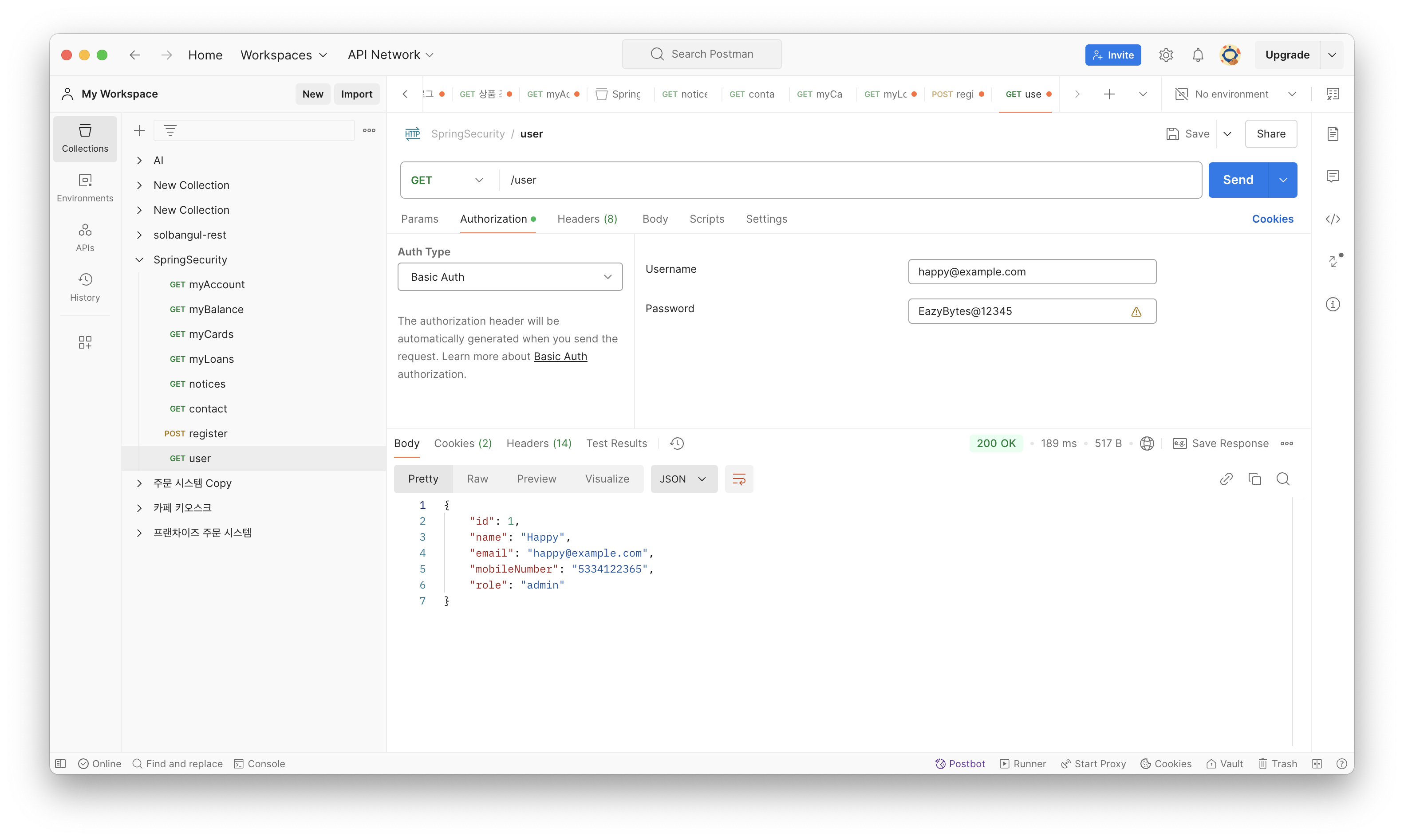Click the search response icon
1404x840 pixels.
[1283, 479]
